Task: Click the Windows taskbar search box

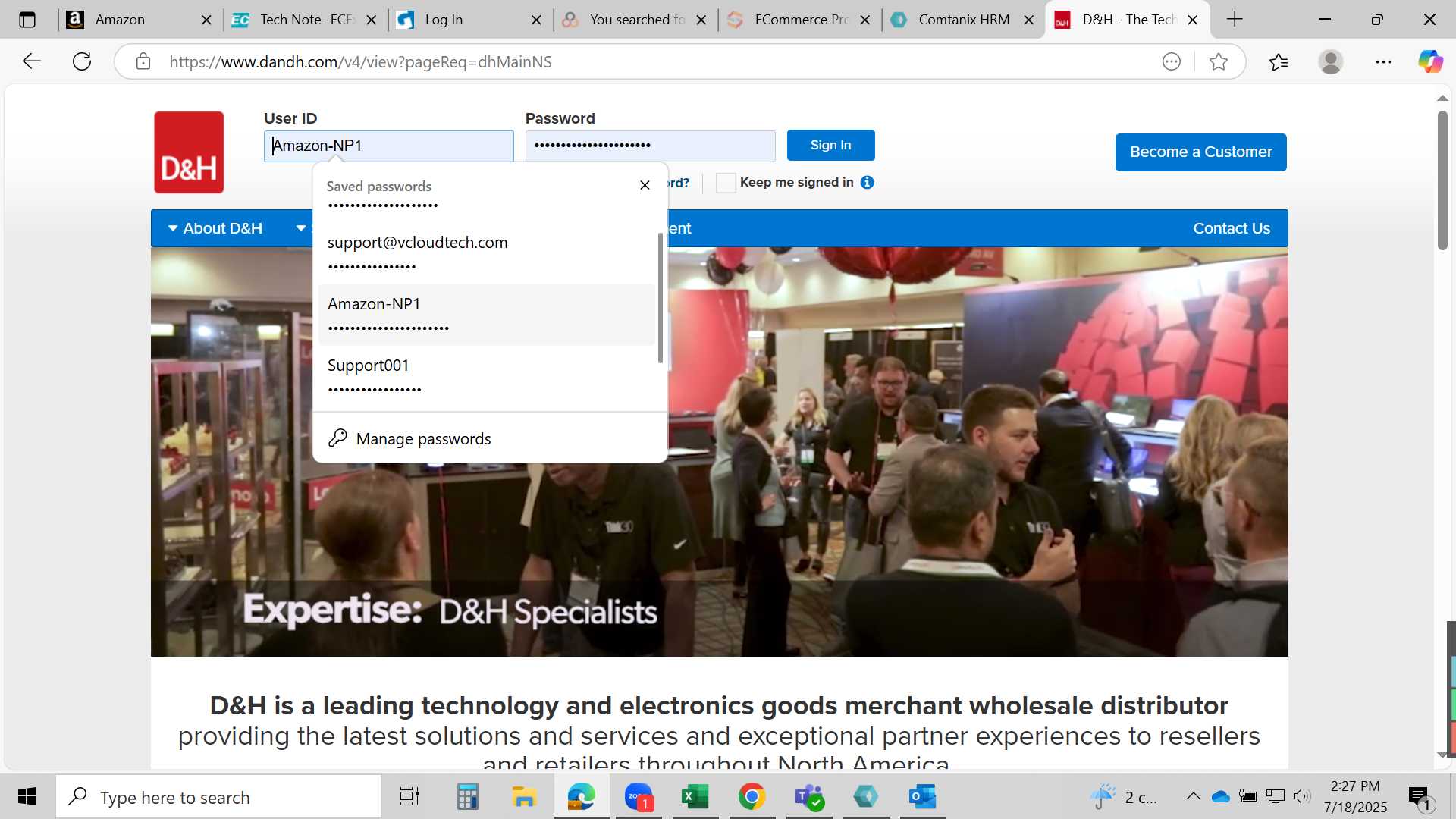Action: point(218,797)
